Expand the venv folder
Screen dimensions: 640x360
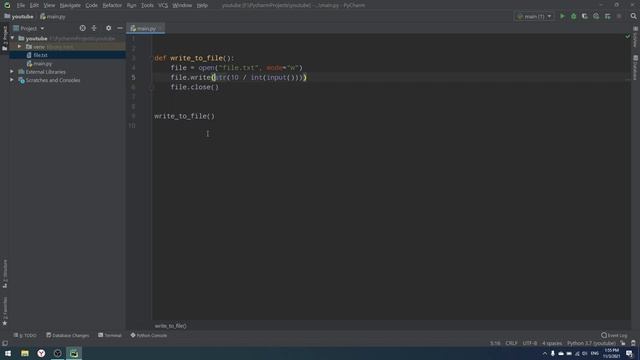[x=20, y=47]
